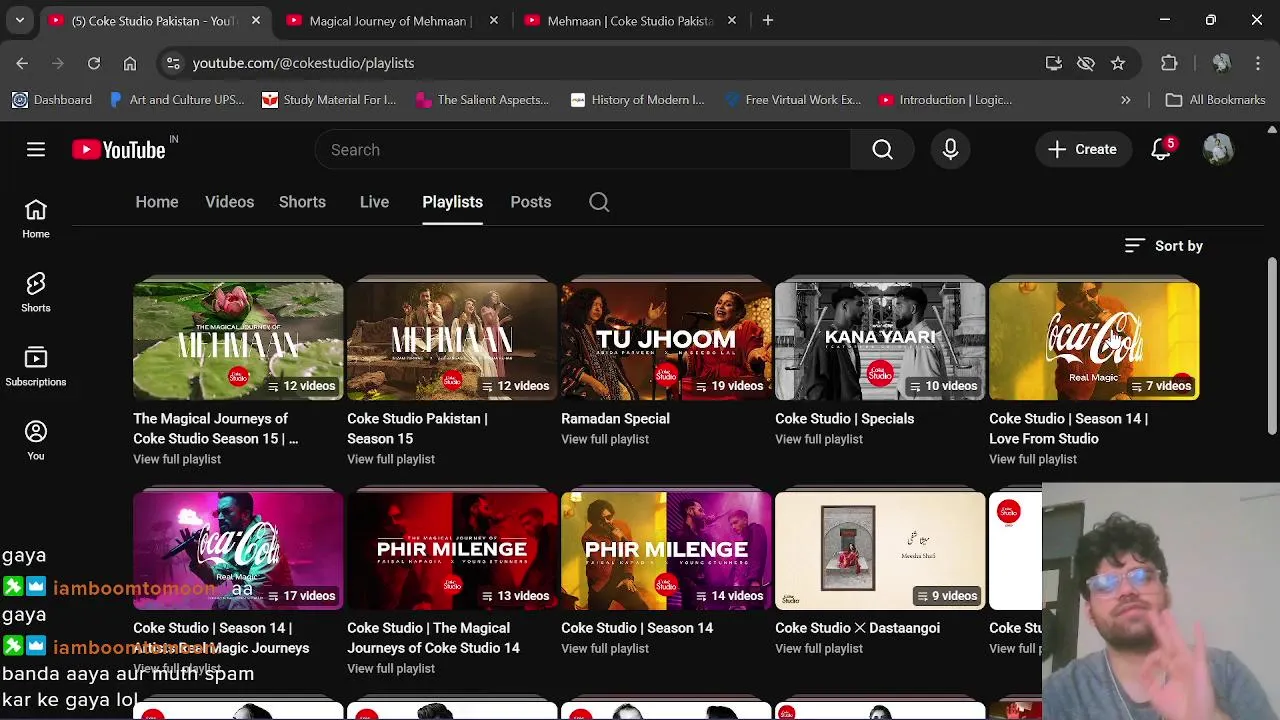Click the YouTube search input field

tap(583, 149)
